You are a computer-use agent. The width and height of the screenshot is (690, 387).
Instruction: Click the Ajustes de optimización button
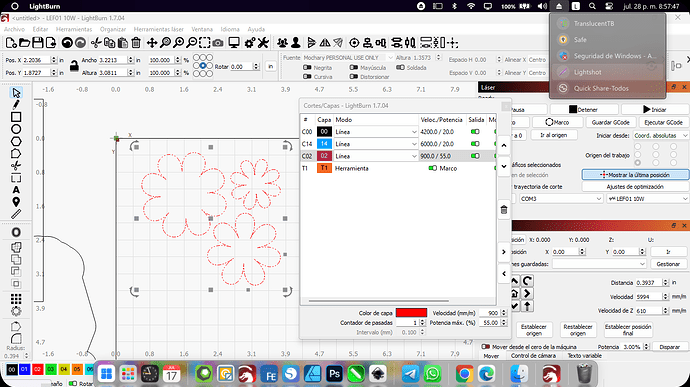[635, 187]
